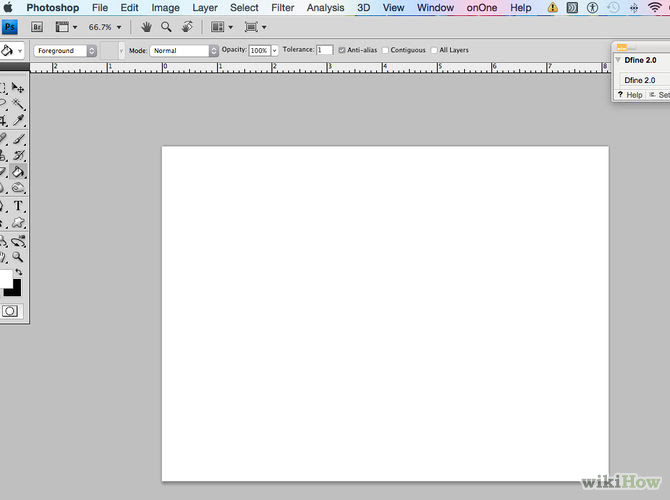Select the Magic Wand tool
Image resolution: width=670 pixels, height=500 pixels.
pos(18,104)
